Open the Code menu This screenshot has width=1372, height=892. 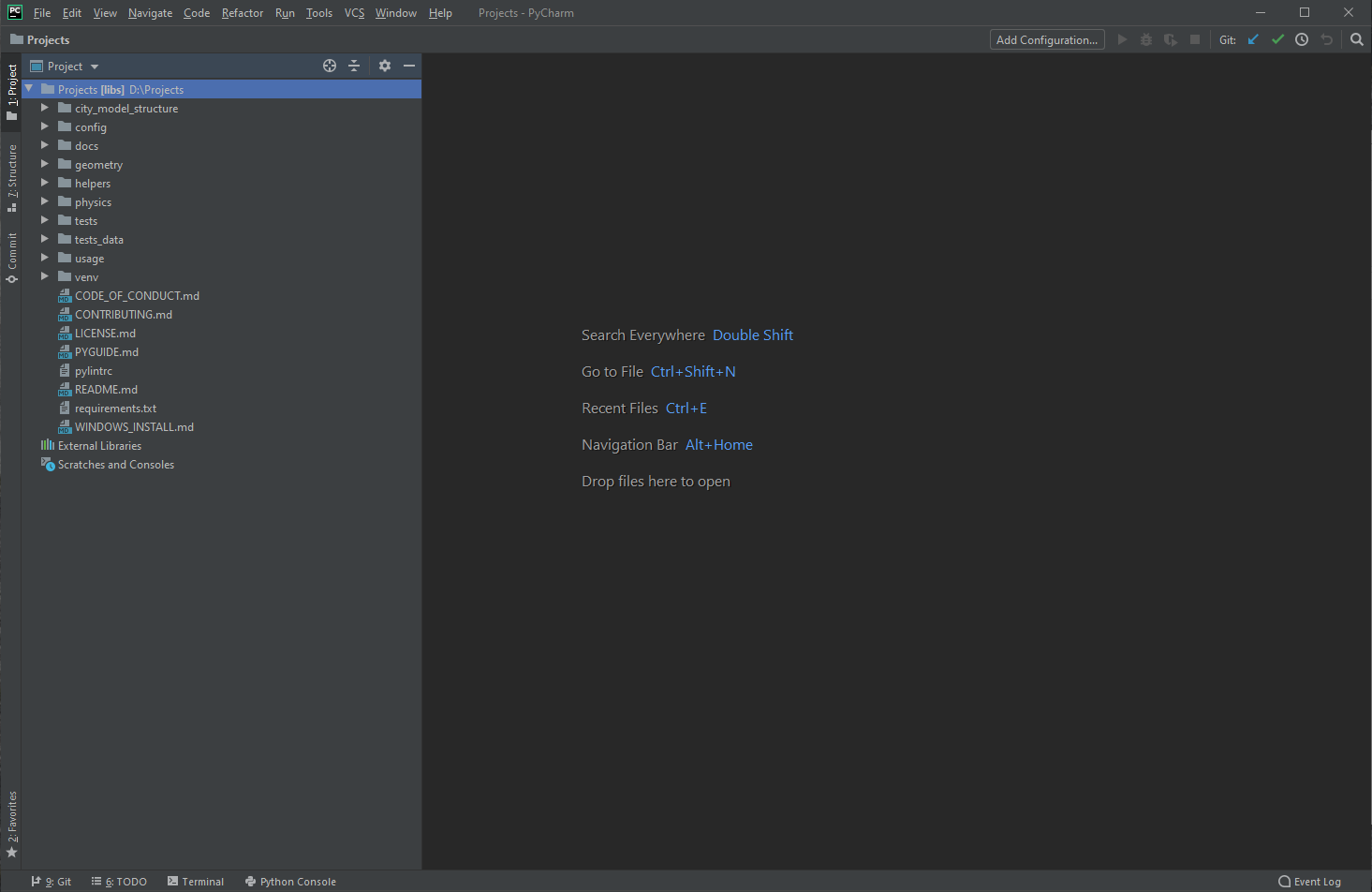(x=197, y=13)
